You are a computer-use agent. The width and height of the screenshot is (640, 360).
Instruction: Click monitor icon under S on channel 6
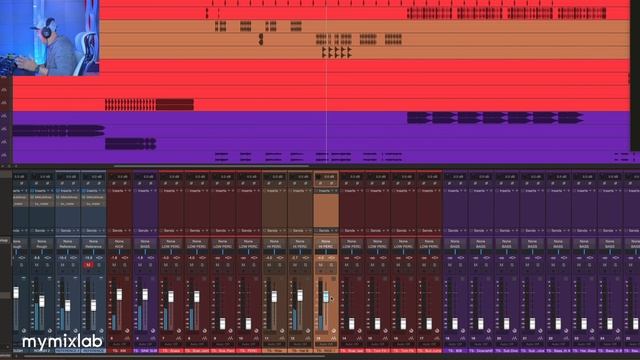pyautogui.click(x=150, y=272)
